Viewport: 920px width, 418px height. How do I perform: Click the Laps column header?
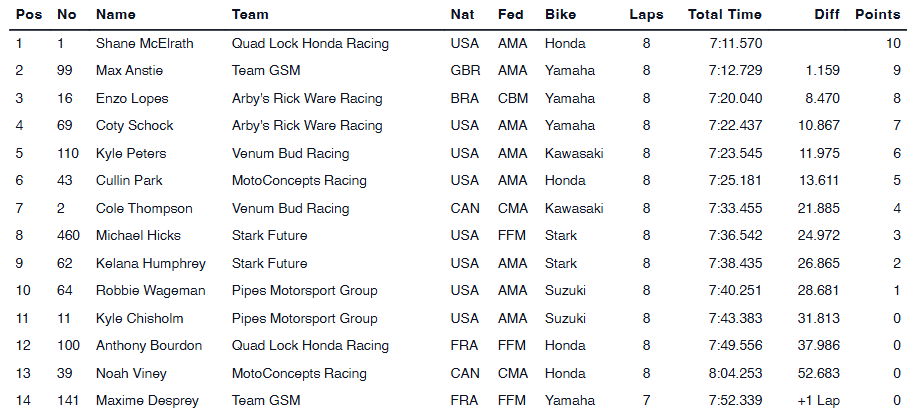646,15
